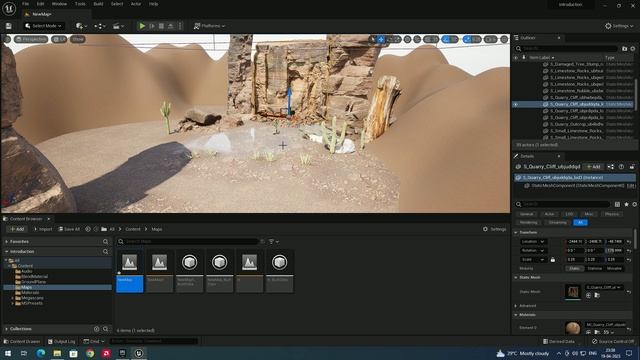Open the cinematics clapperboard dropdown
This screenshot has height=360, width=640.
tap(118, 26)
